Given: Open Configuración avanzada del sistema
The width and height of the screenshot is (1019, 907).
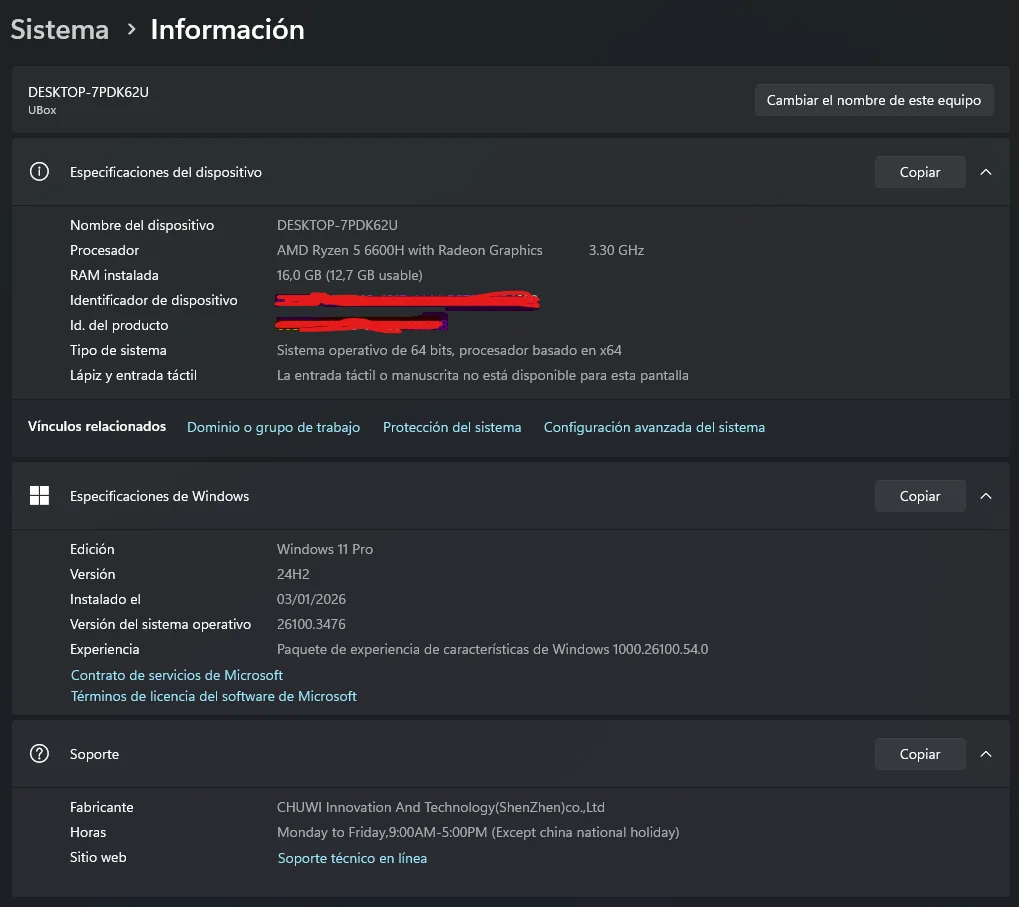Looking at the screenshot, I should pyautogui.click(x=654, y=427).
